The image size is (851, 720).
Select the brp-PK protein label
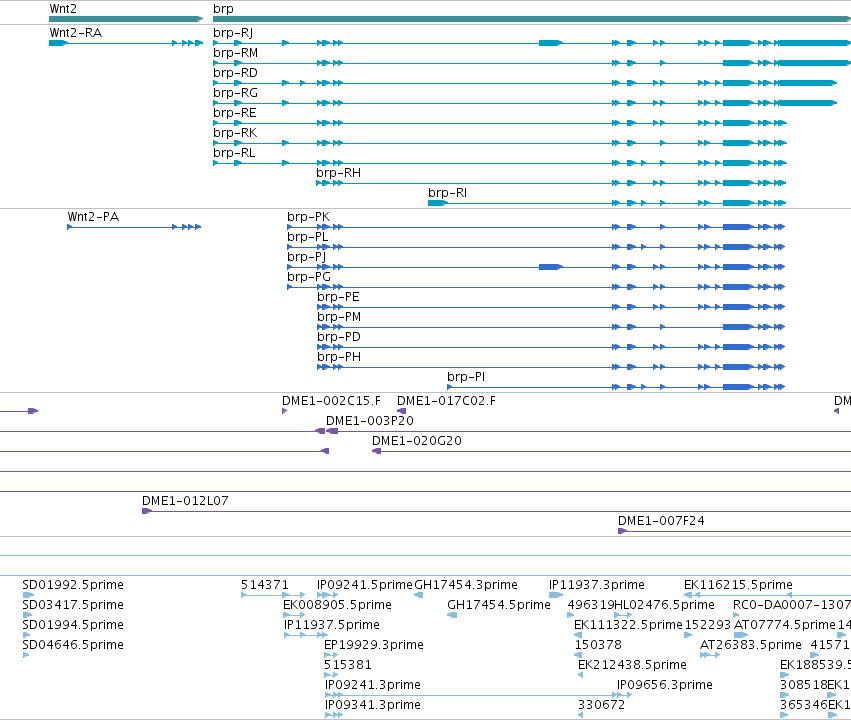(x=308, y=217)
